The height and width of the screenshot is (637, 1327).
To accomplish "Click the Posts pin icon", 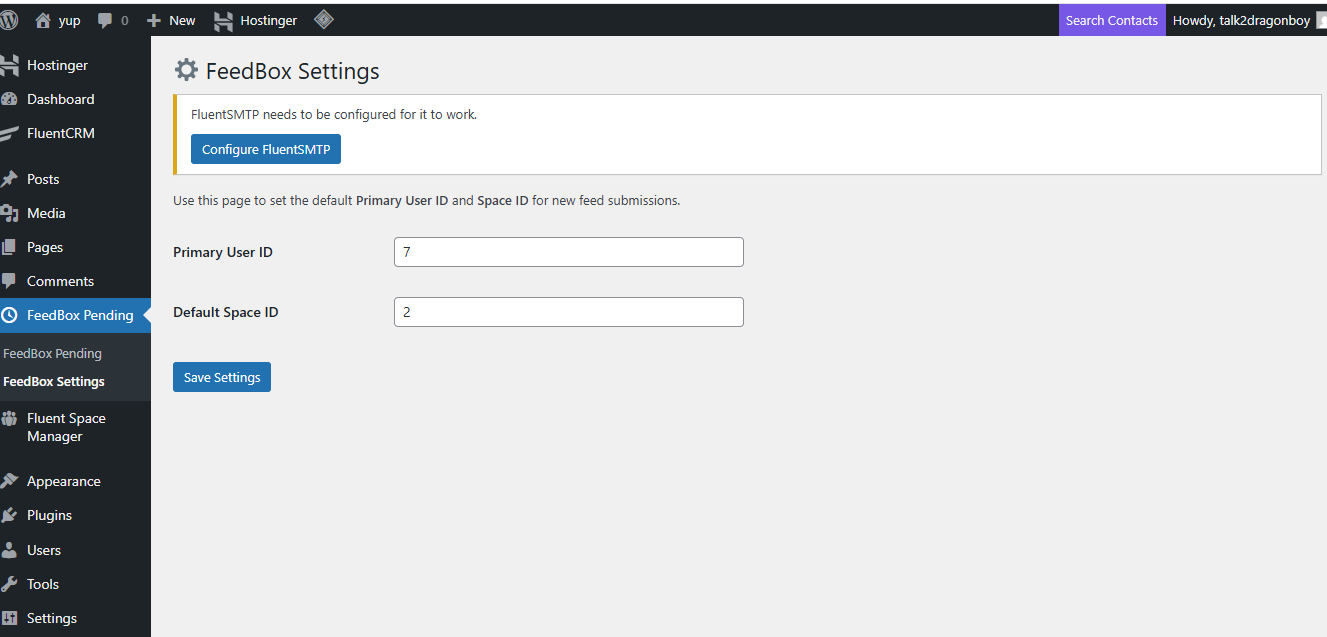I will pyautogui.click(x=9, y=179).
